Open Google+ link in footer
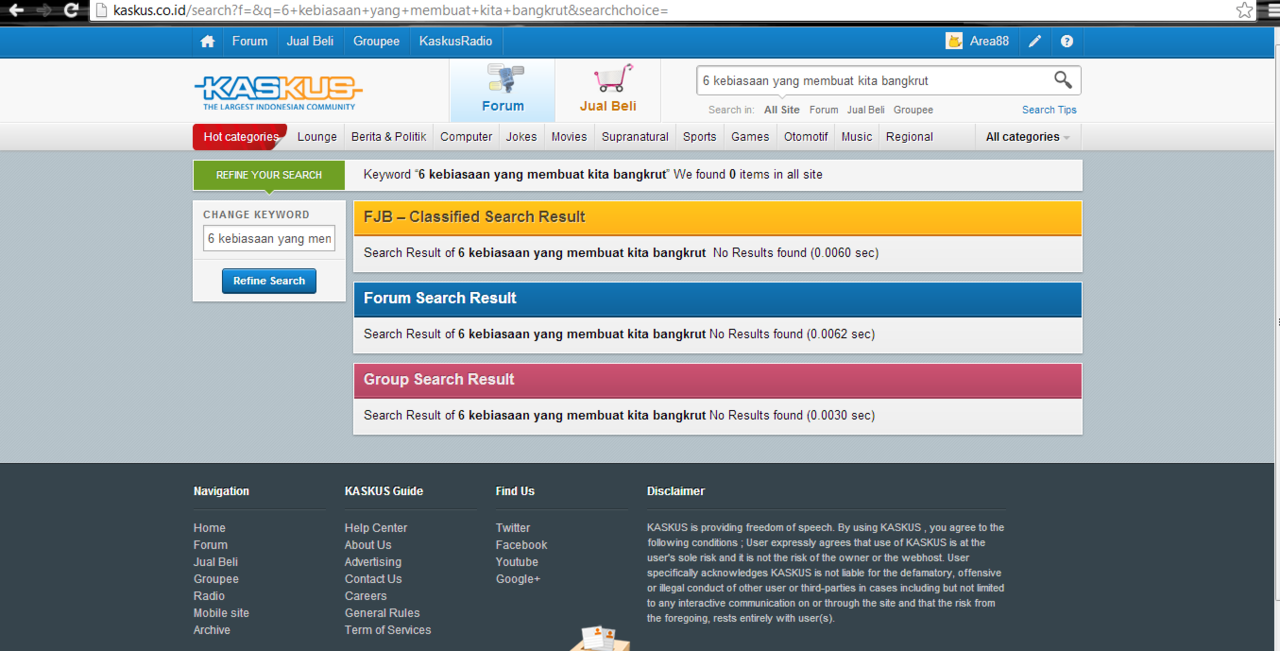Image resolution: width=1280 pixels, height=651 pixels. (x=518, y=579)
